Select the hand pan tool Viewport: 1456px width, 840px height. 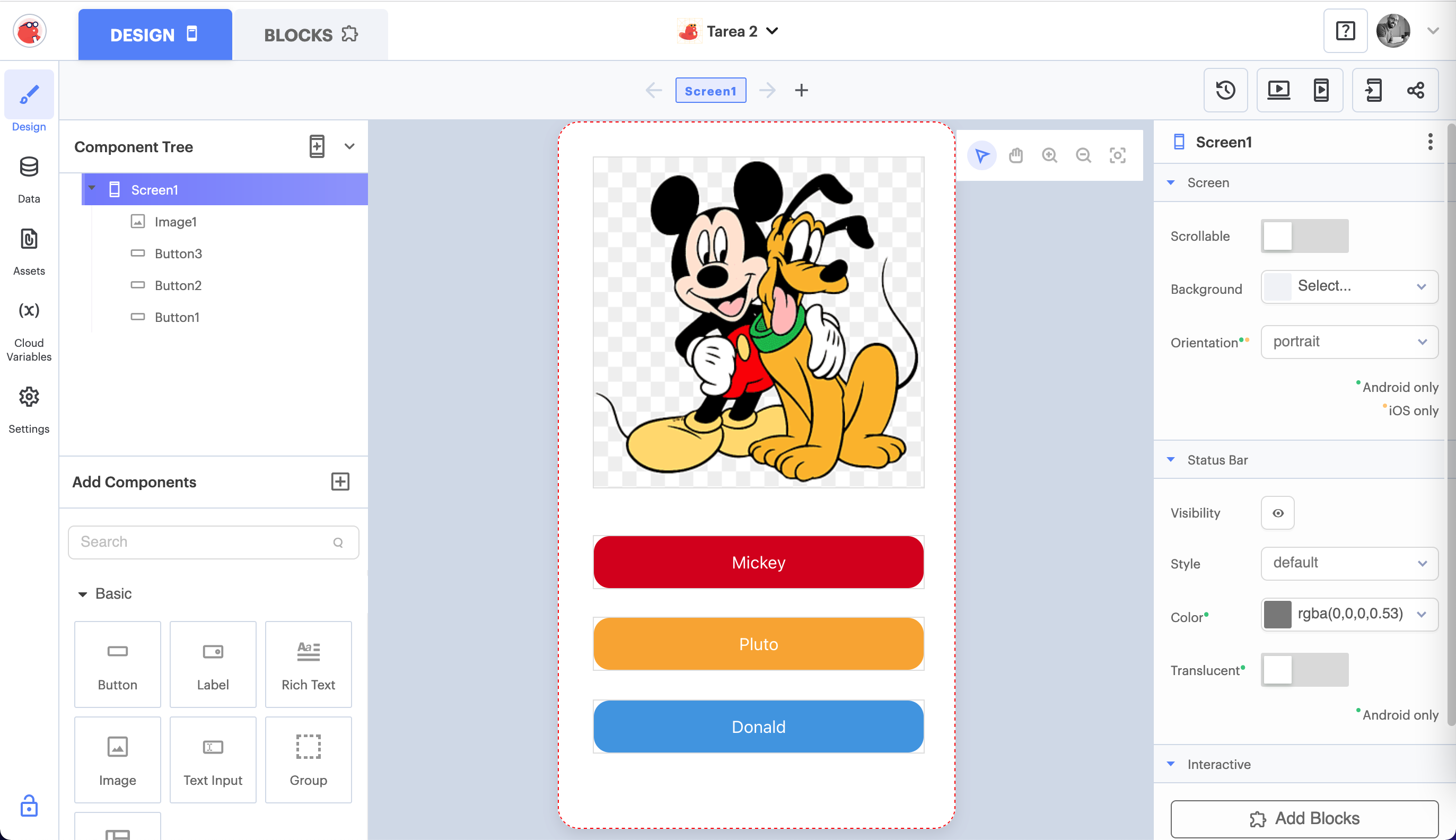[x=1016, y=155]
